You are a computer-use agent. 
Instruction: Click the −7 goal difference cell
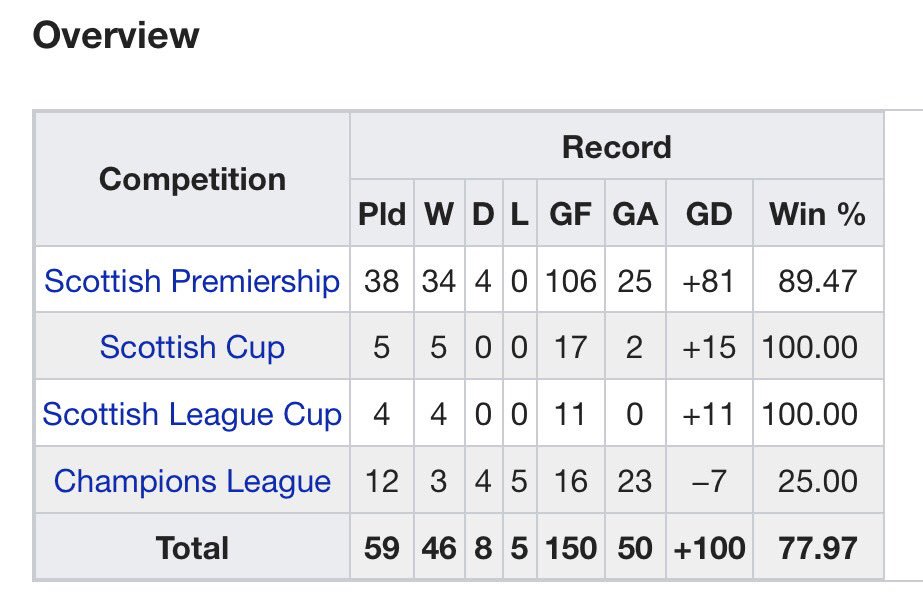(709, 481)
